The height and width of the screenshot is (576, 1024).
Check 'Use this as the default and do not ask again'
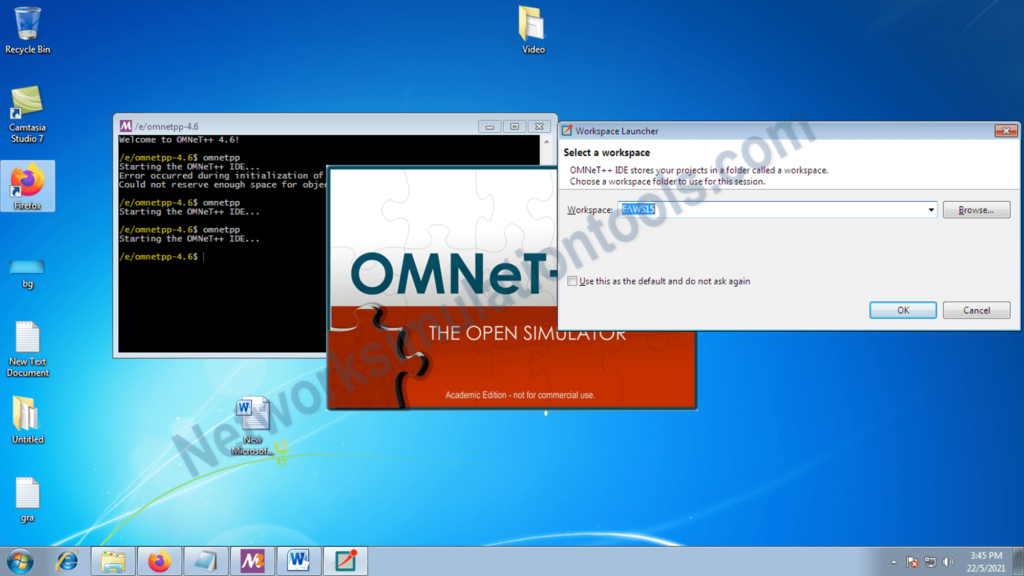572,281
